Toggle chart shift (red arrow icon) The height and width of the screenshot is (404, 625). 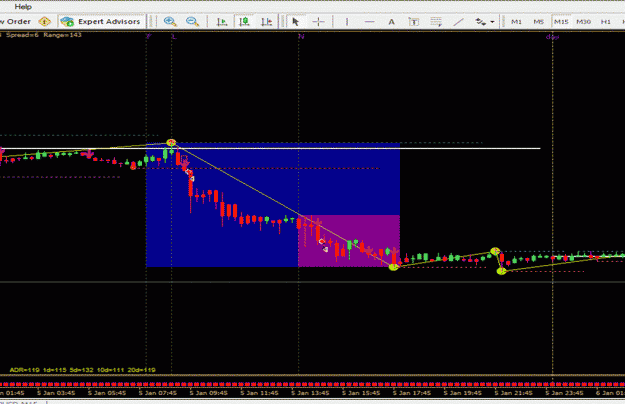pos(266,22)
